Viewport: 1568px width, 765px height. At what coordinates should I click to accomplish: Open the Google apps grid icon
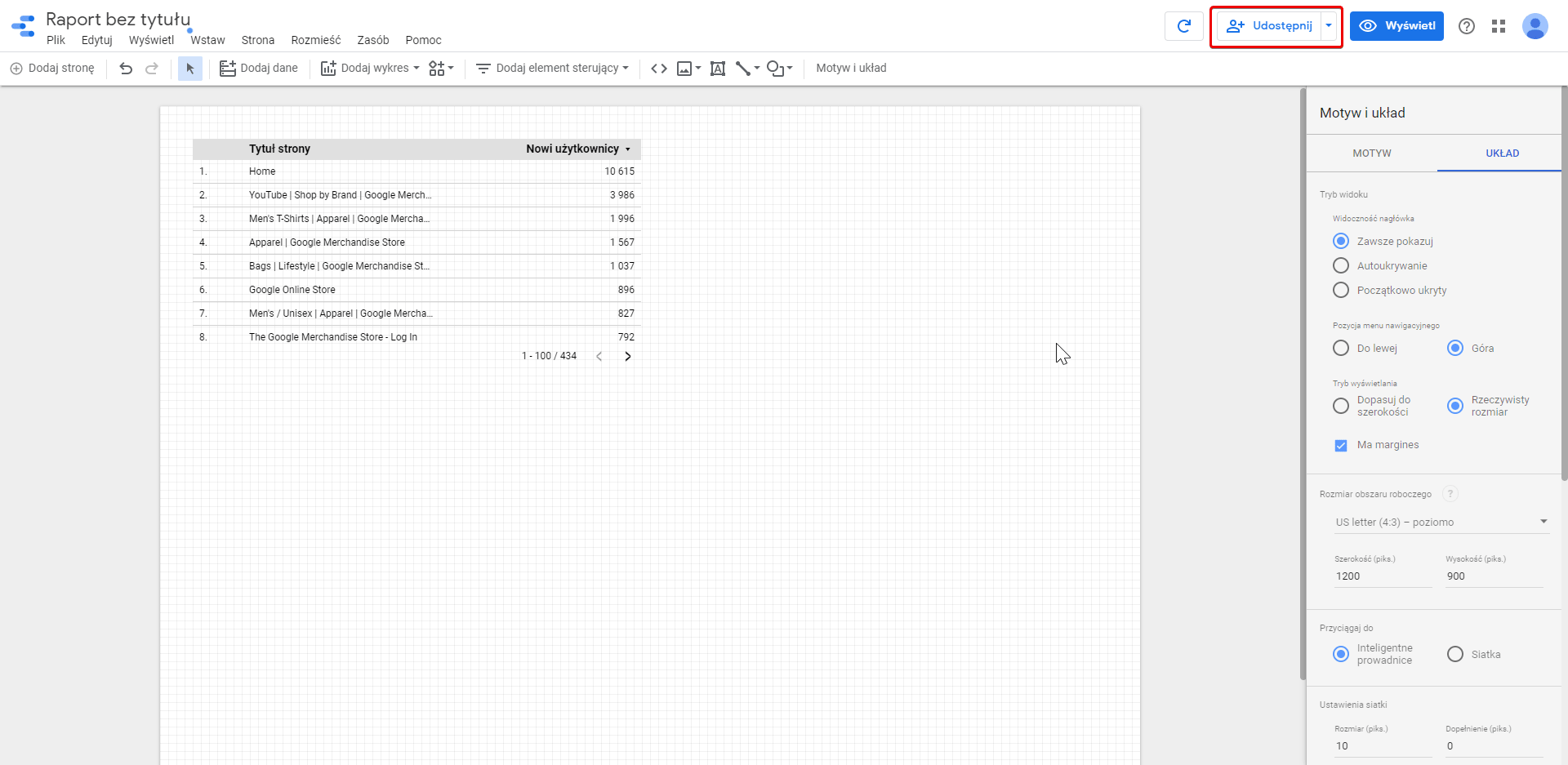(x=1499, y=26)
